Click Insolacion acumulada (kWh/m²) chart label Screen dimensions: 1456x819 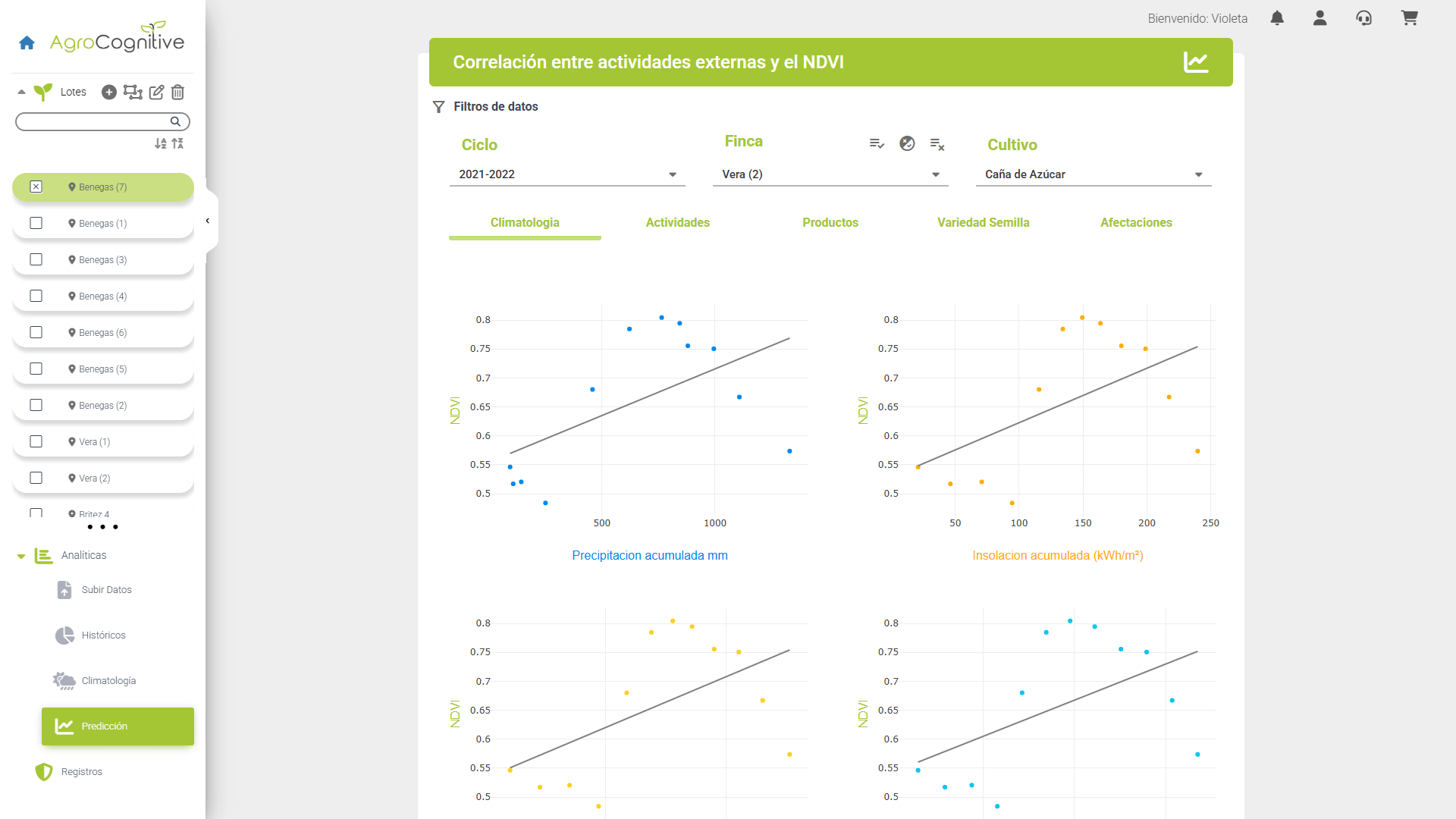1058,556
